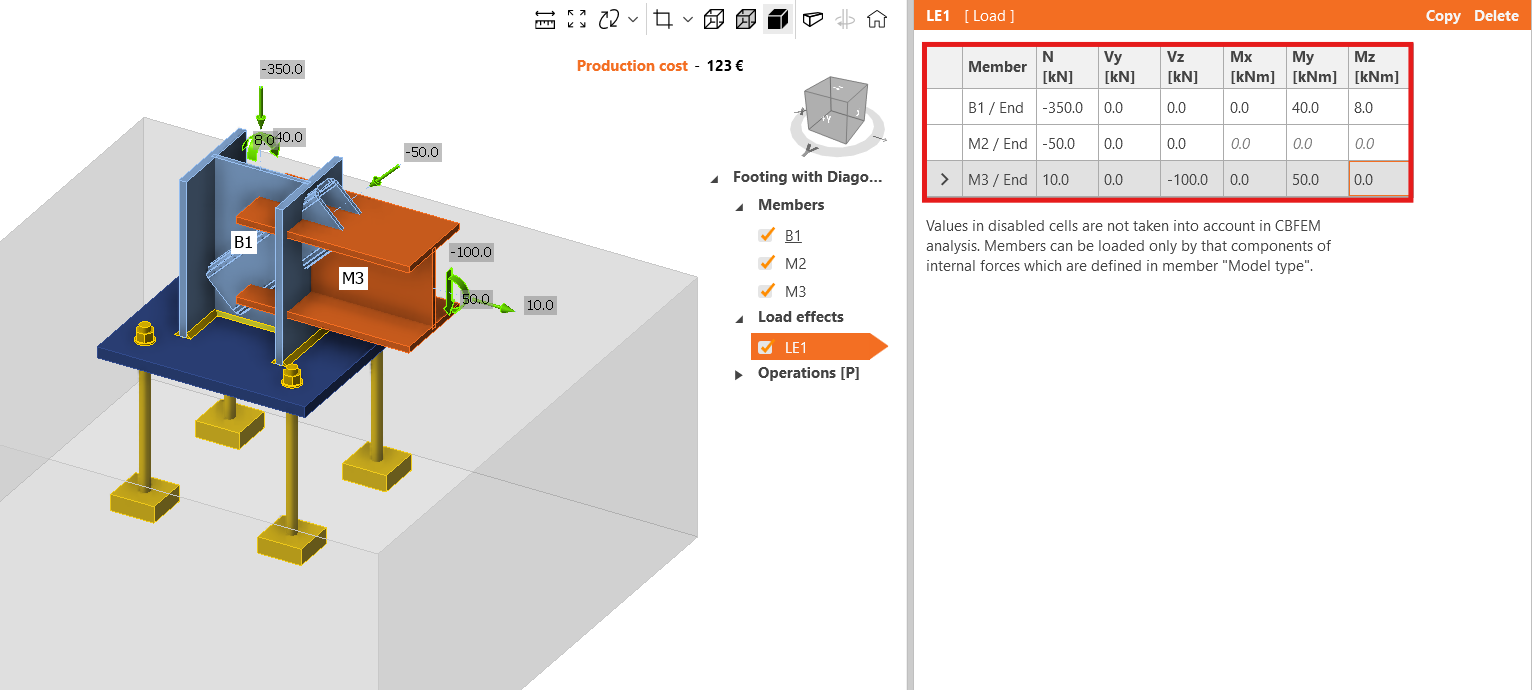Uncheck member M3 checkbox
Image resolution: width=1532 pixels, height=690 pixels.
[767, 291]
